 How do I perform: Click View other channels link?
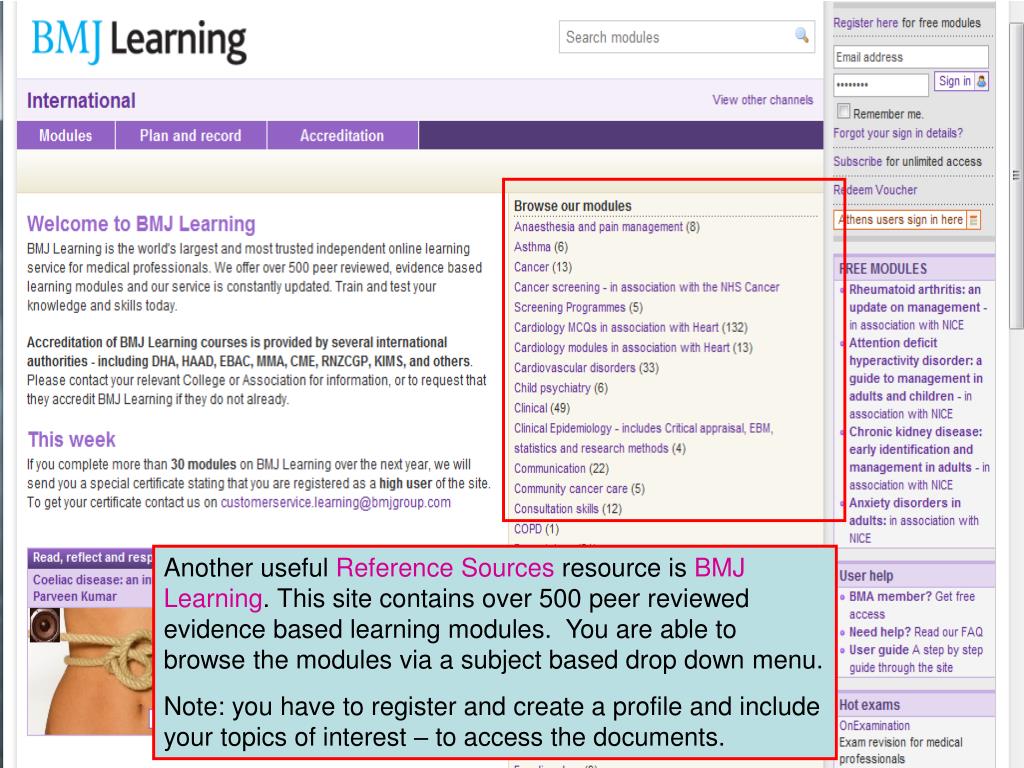[762, 100]
